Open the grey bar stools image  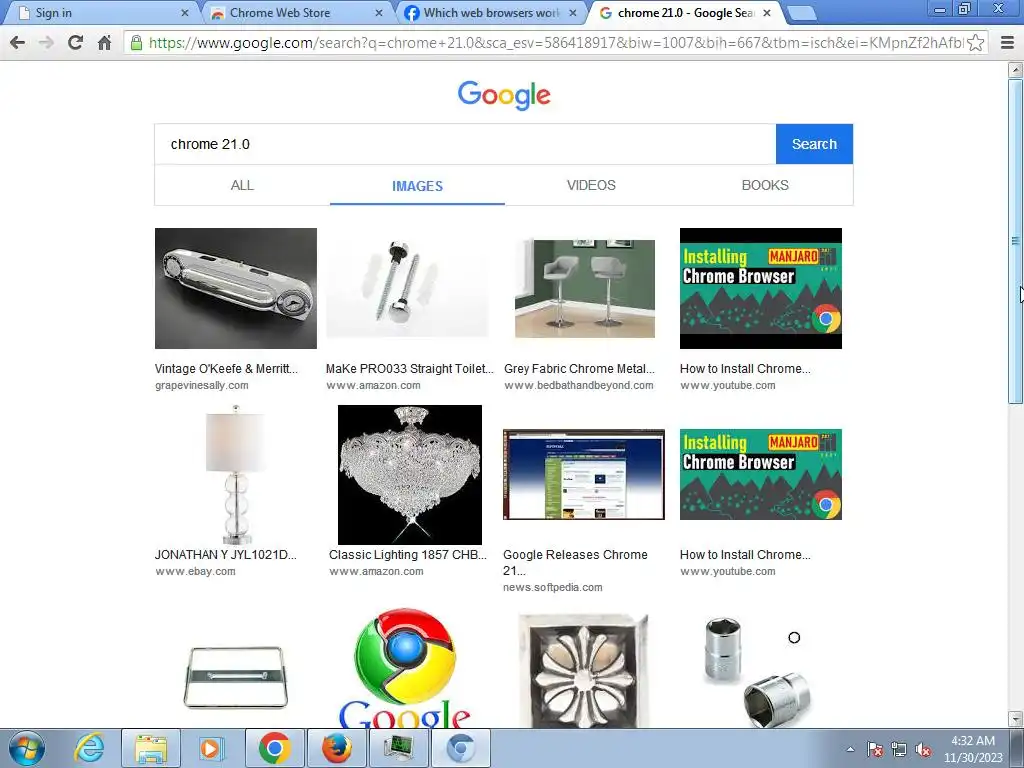tap(584, 289)
